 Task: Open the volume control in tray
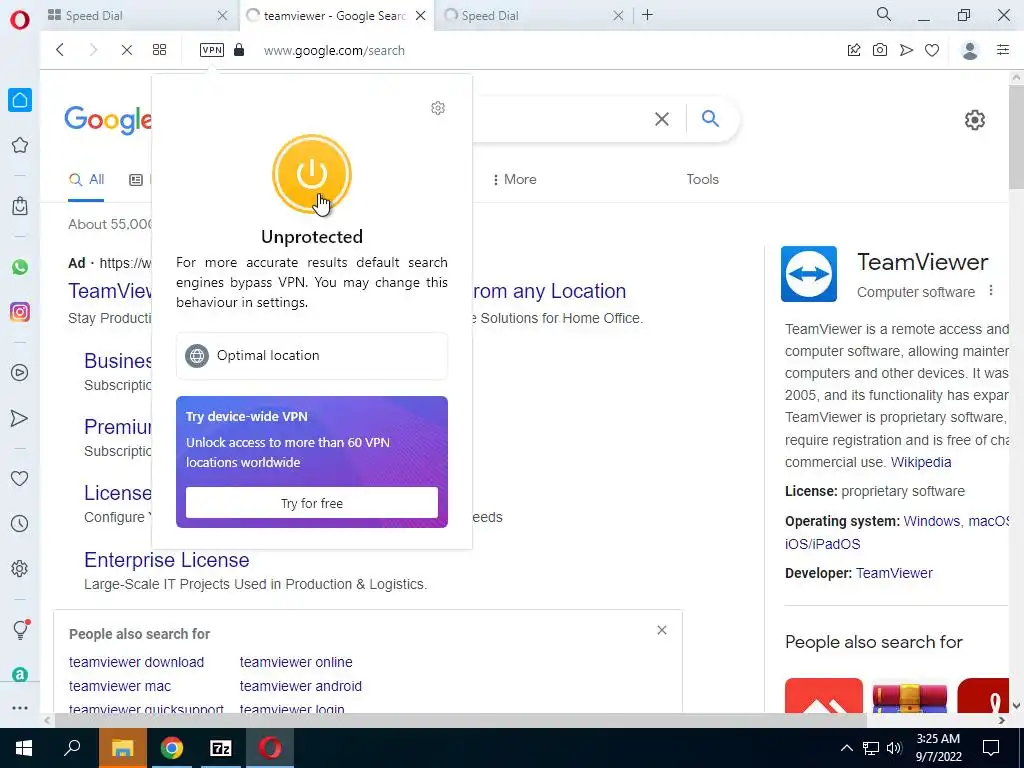[894, 748]
